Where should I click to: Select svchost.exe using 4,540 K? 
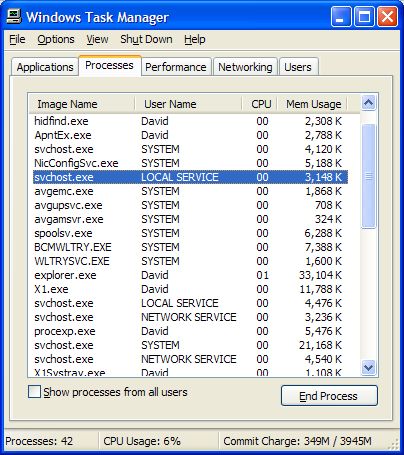(190, 359)
